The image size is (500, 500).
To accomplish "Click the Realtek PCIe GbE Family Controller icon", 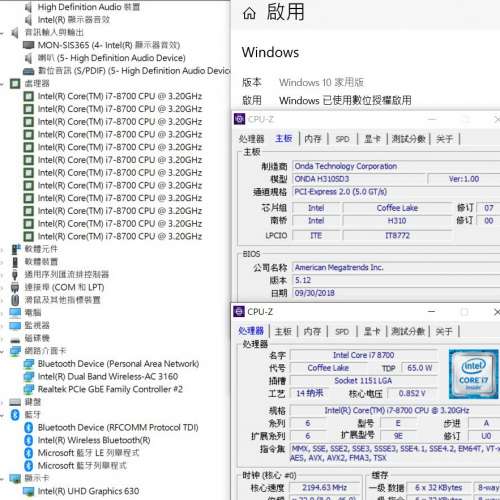I will (x=29, y=389).
